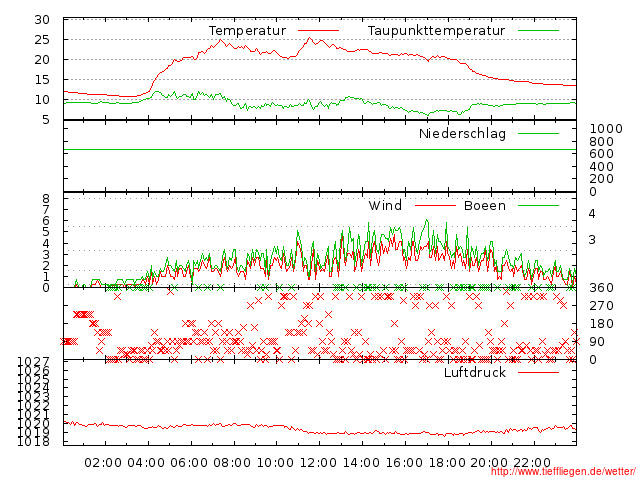The height and width of the screenshot is (480, 640).
Task: Click the 08:00 time axis label
Action: pyautogui.click(x=232, y=463)
